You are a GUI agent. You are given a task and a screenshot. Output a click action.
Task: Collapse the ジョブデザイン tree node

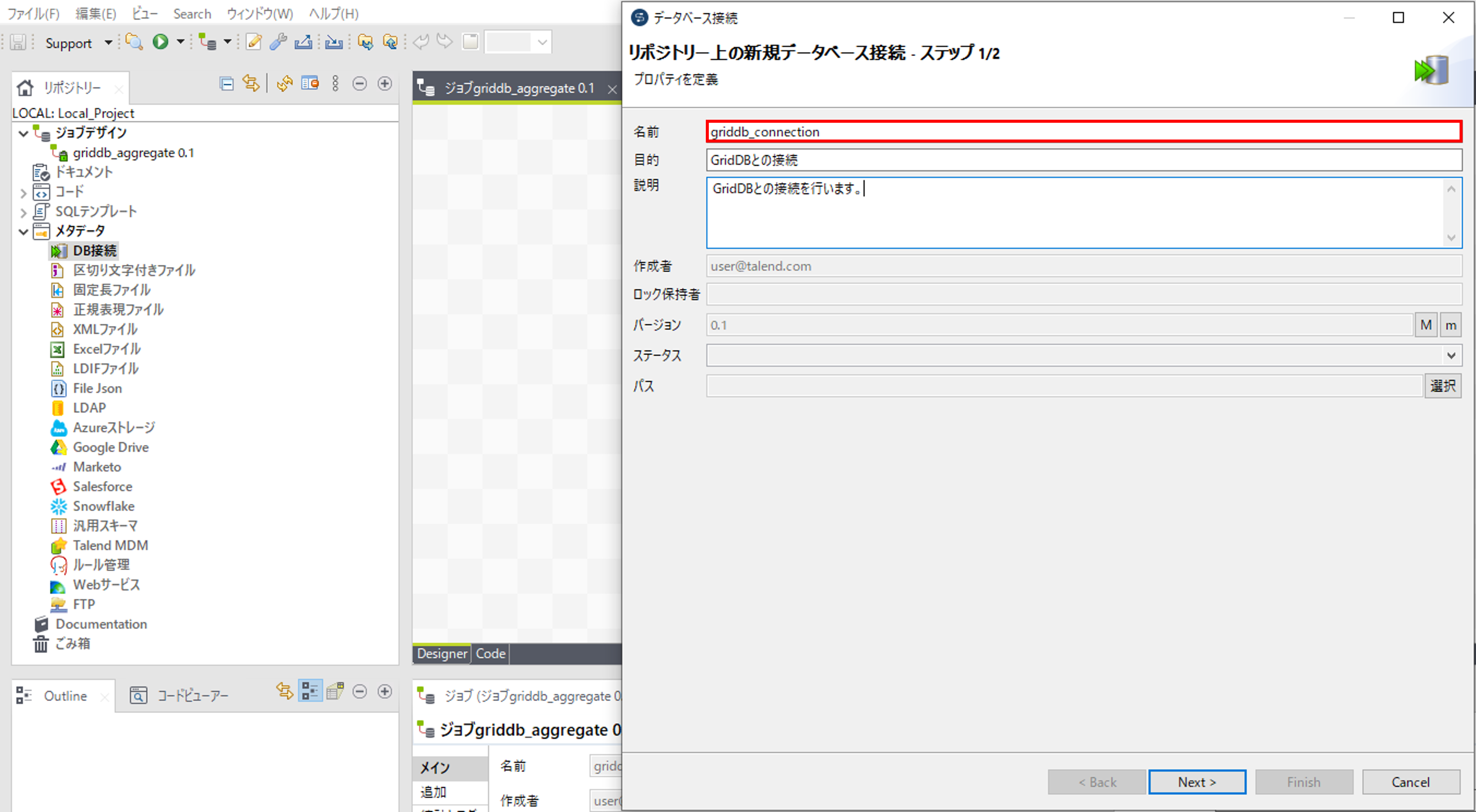[23, 133]
